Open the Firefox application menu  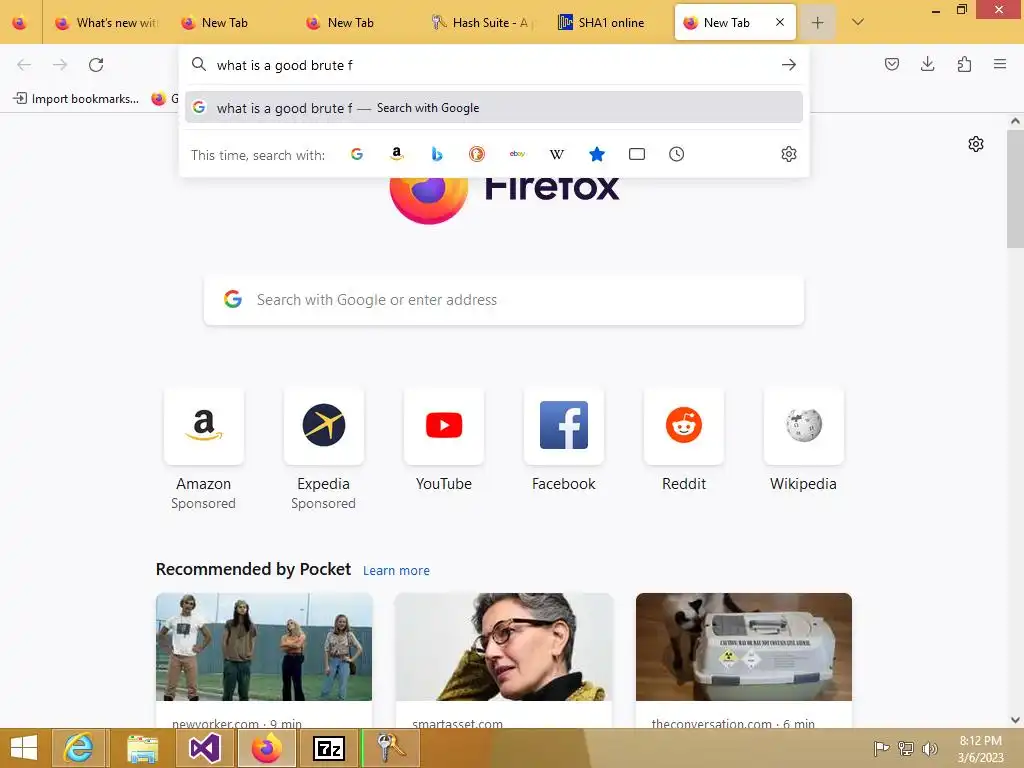coord(1000,64)
